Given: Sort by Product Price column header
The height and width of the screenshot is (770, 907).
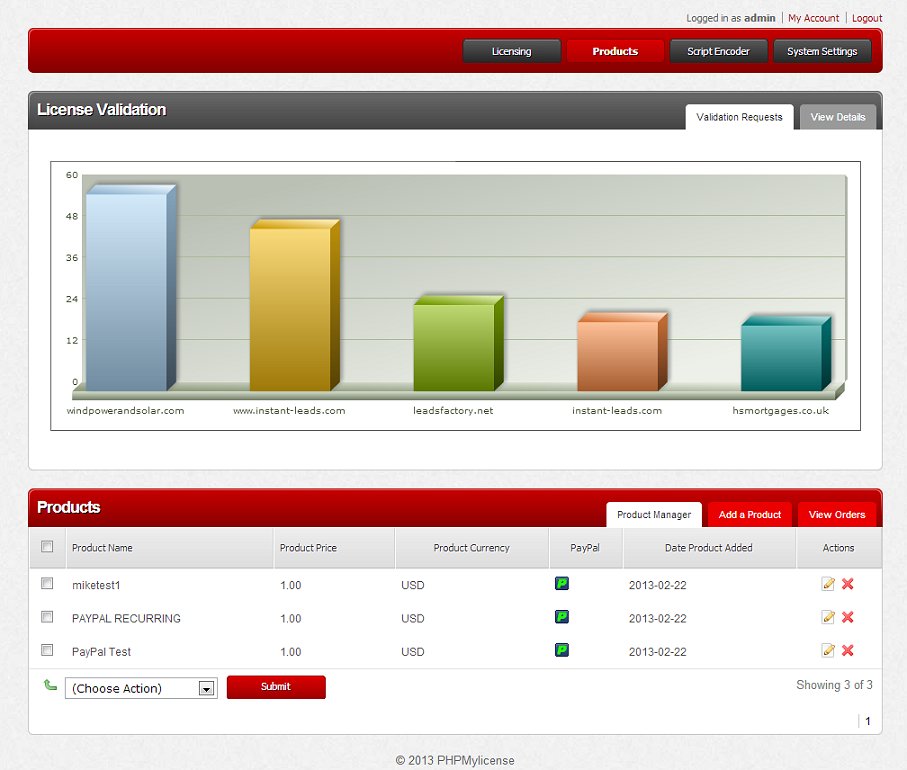Looking at the screenshot, I should coord(308,548).
